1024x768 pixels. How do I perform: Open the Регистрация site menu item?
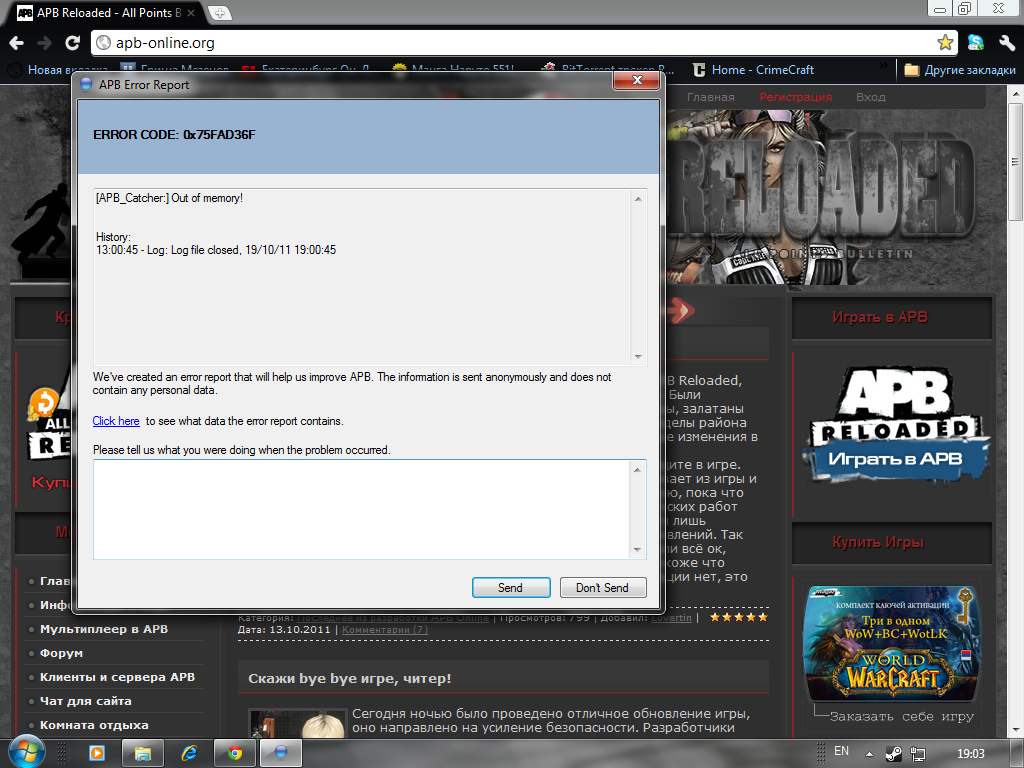tap(795, 97)
